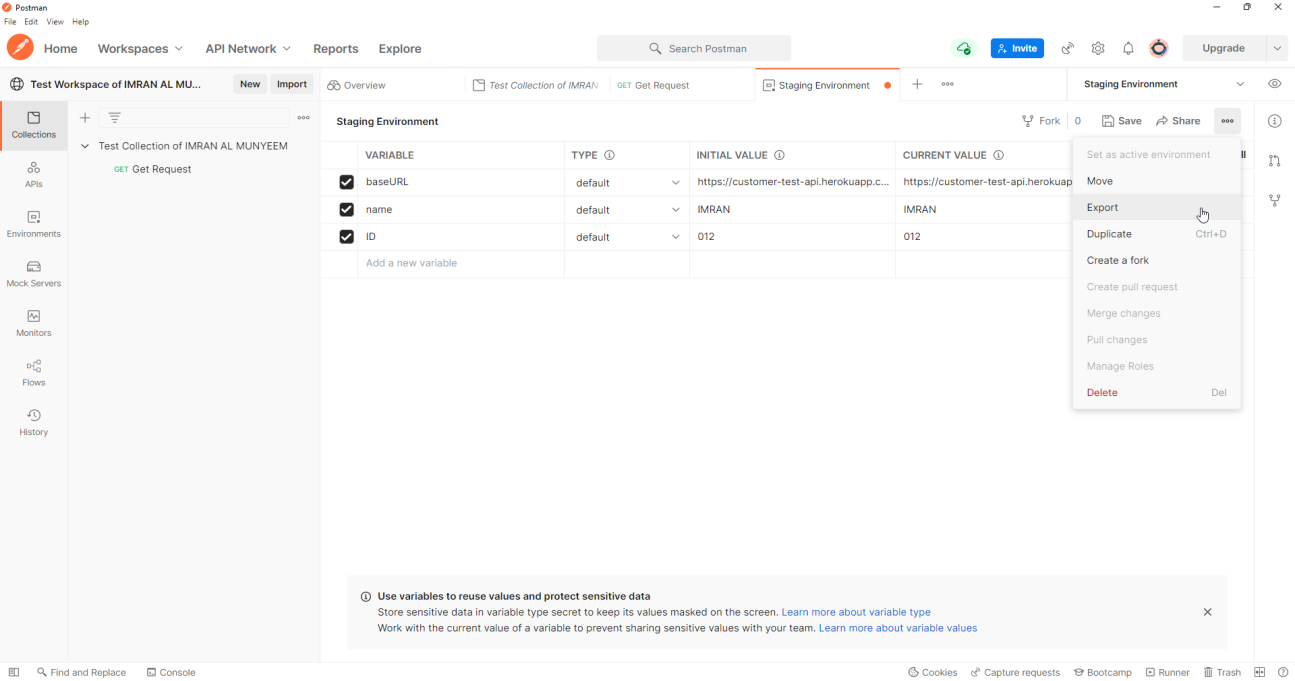Select Delete from the context menu

click(x=1156, y=393)
